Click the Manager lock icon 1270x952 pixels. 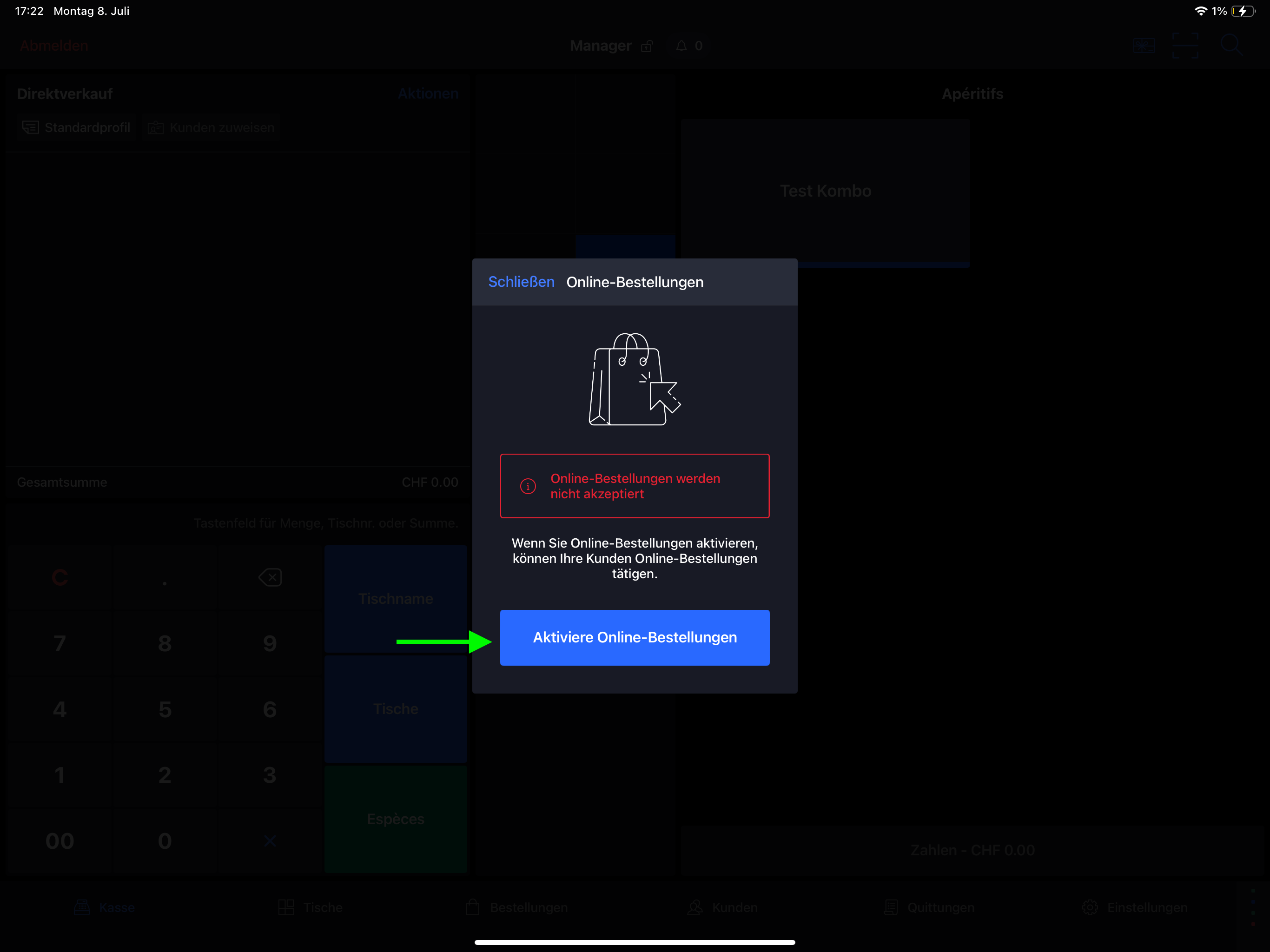pyautogui.click(x=647, y=46)
